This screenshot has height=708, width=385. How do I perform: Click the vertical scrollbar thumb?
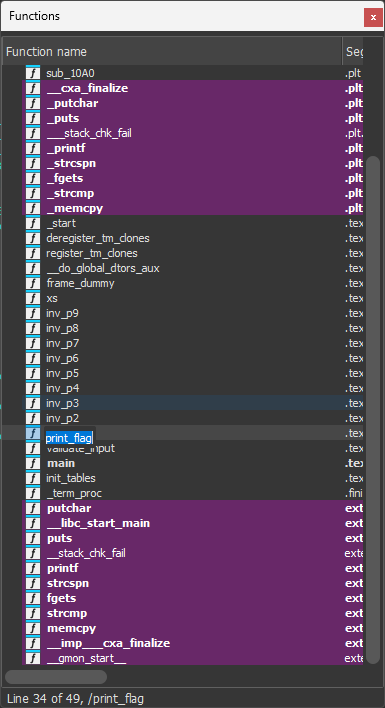click(x=373, y=410)
